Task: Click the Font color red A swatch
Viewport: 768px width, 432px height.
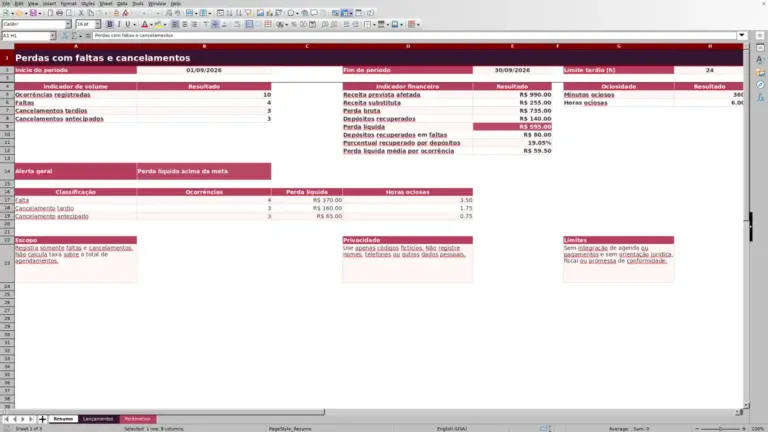Action: click(x=144, y=24)
